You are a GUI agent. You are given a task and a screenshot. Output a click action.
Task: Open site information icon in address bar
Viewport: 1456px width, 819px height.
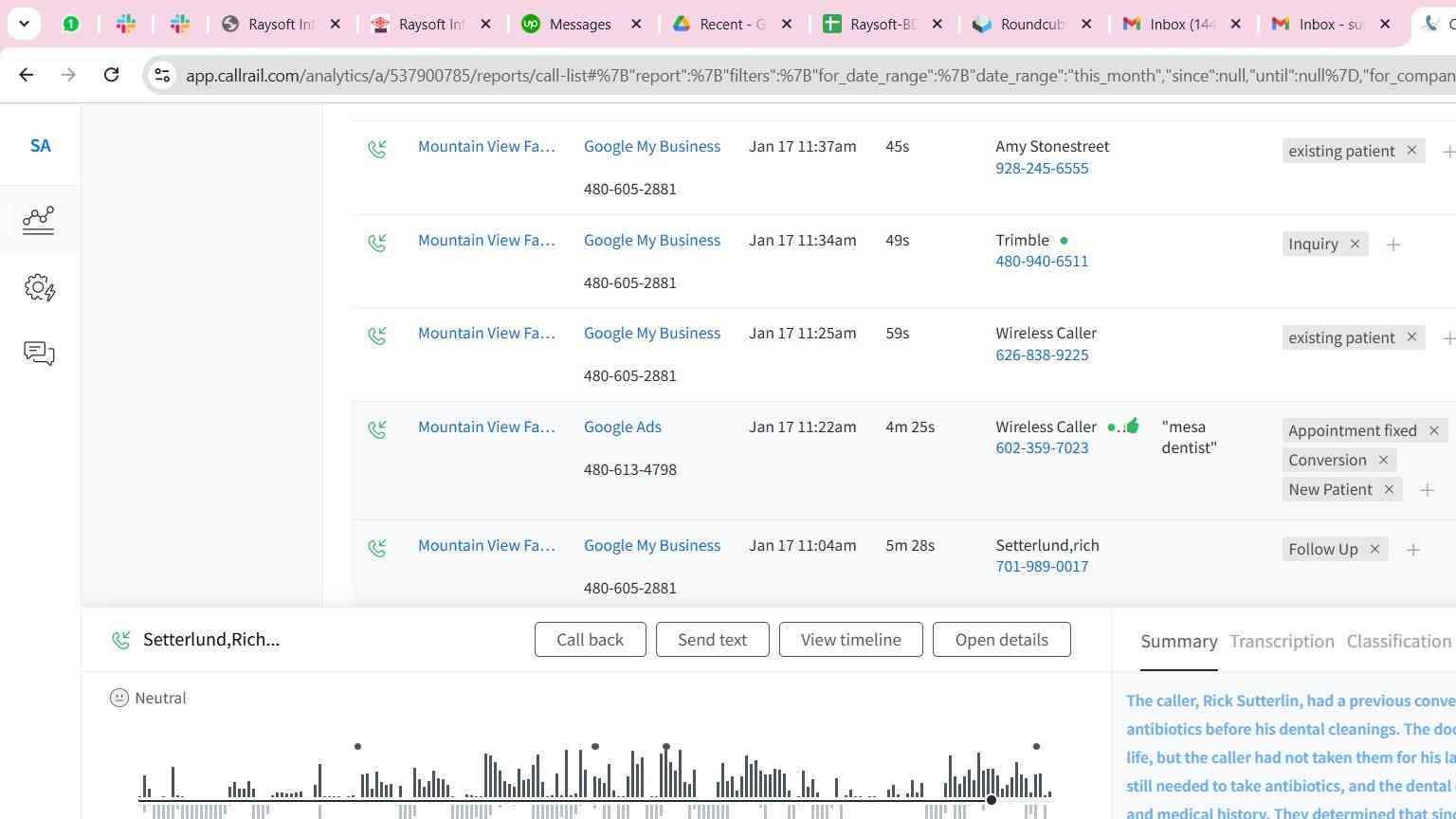click(x=162, y=75)
